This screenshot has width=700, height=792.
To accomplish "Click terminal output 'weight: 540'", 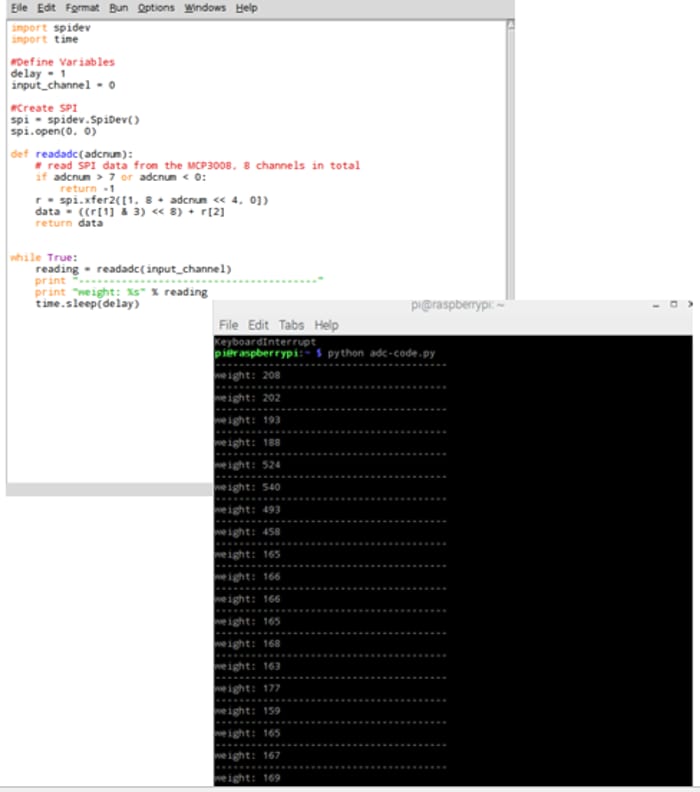I will (x=247, y=487).
